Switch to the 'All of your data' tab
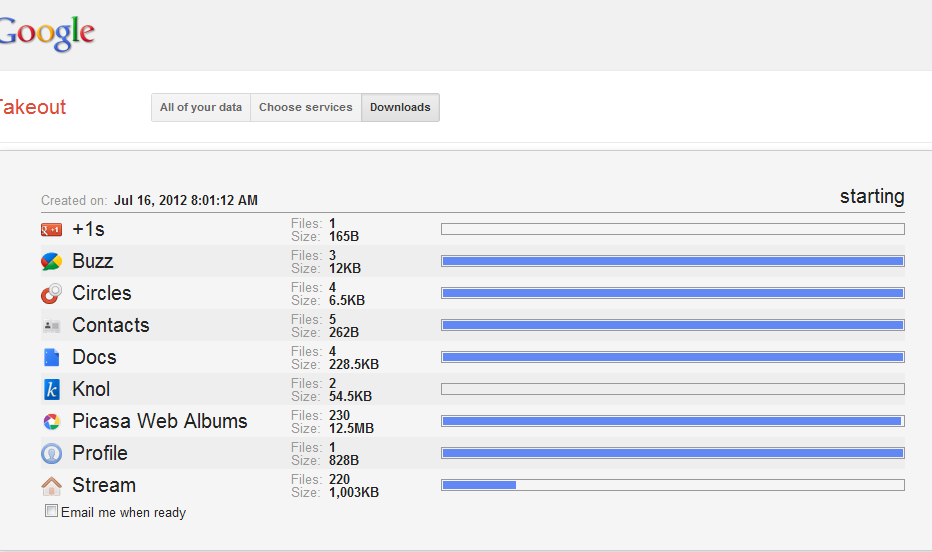 (201, 108)
